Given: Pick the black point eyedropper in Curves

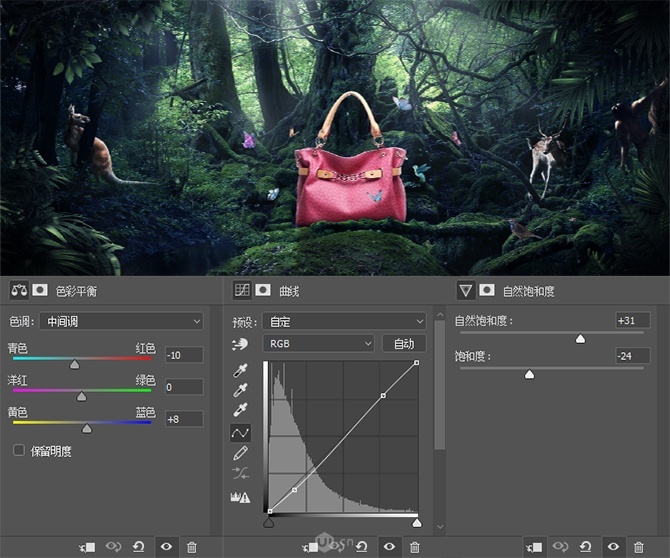Looking at the screenshot, I should click(240, 370).
